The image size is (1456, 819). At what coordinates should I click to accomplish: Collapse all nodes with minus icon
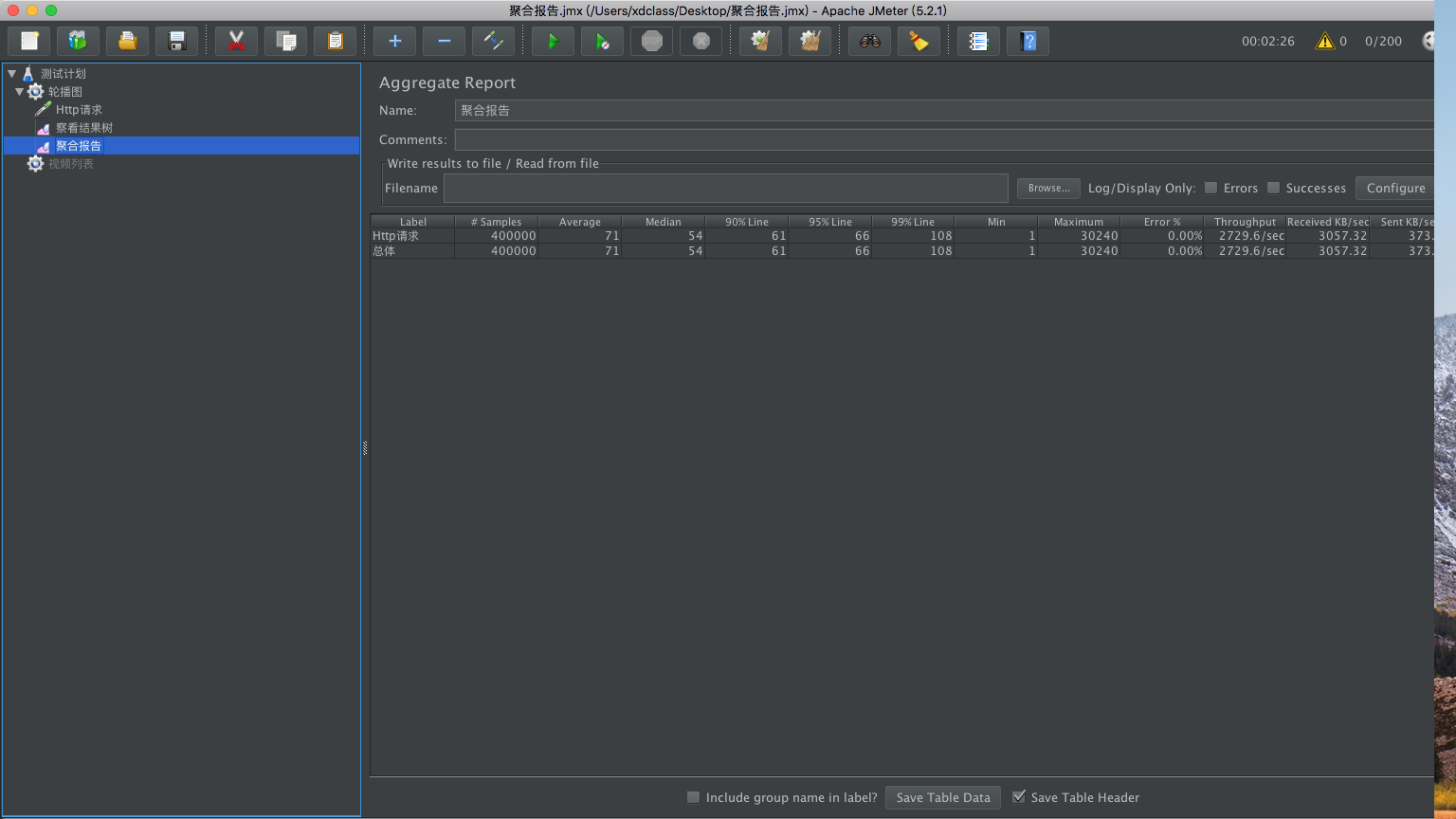click(x=444, y=41)
